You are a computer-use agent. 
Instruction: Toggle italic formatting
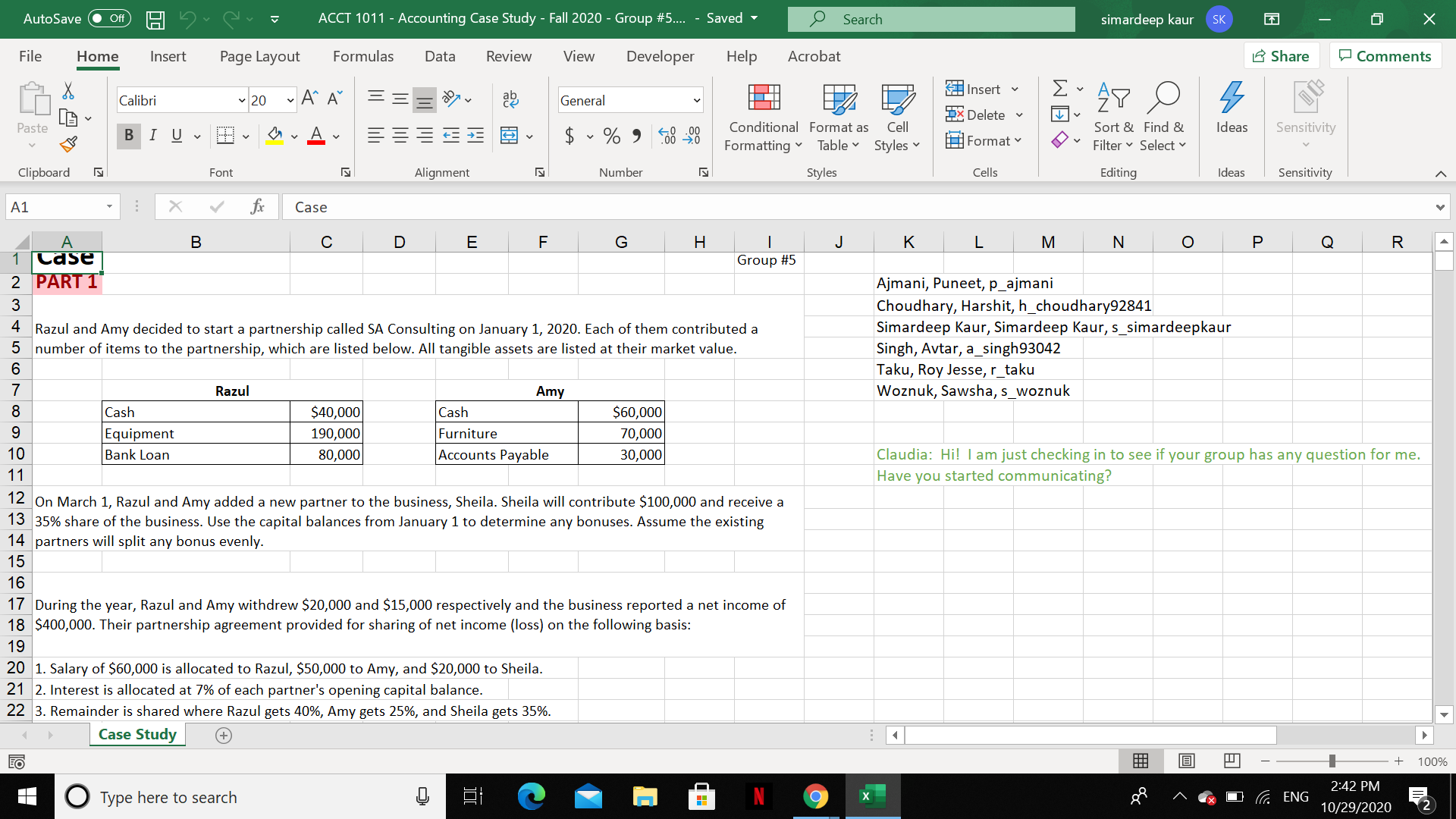point(152,136)
